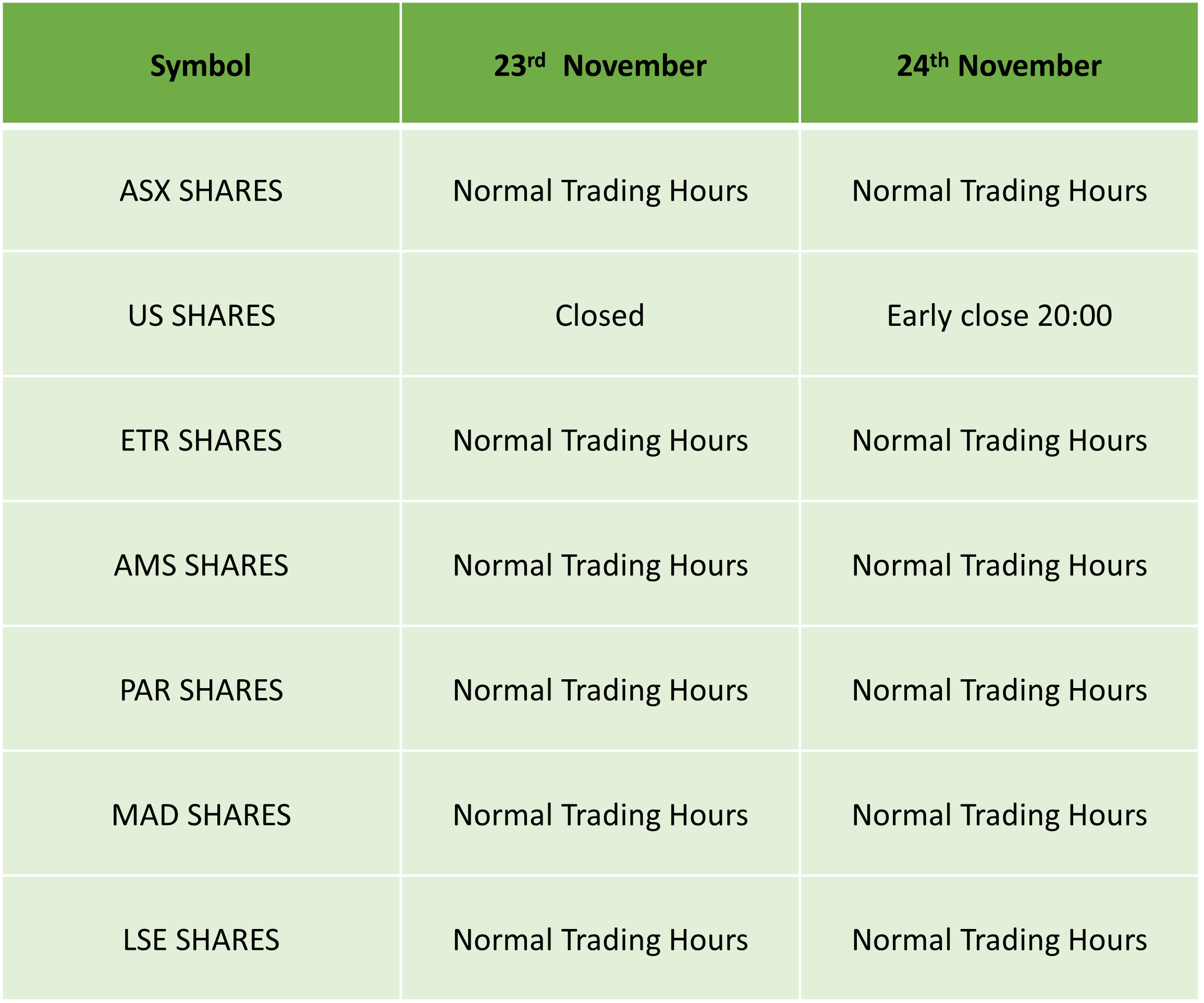Select LSE SHARES 23rd November trading hours

click(x=600, y=939)
